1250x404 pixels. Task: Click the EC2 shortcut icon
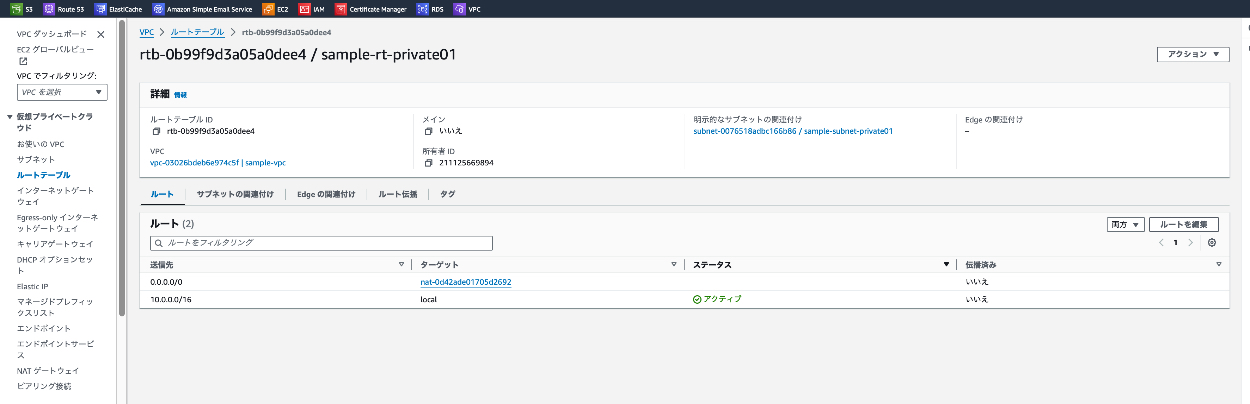point(268,9)
